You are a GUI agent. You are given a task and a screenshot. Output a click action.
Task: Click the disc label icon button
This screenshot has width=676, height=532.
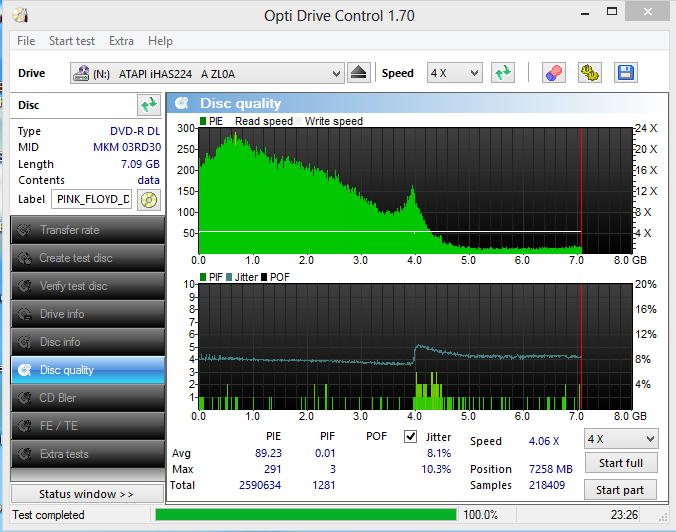tap(149, 200)
